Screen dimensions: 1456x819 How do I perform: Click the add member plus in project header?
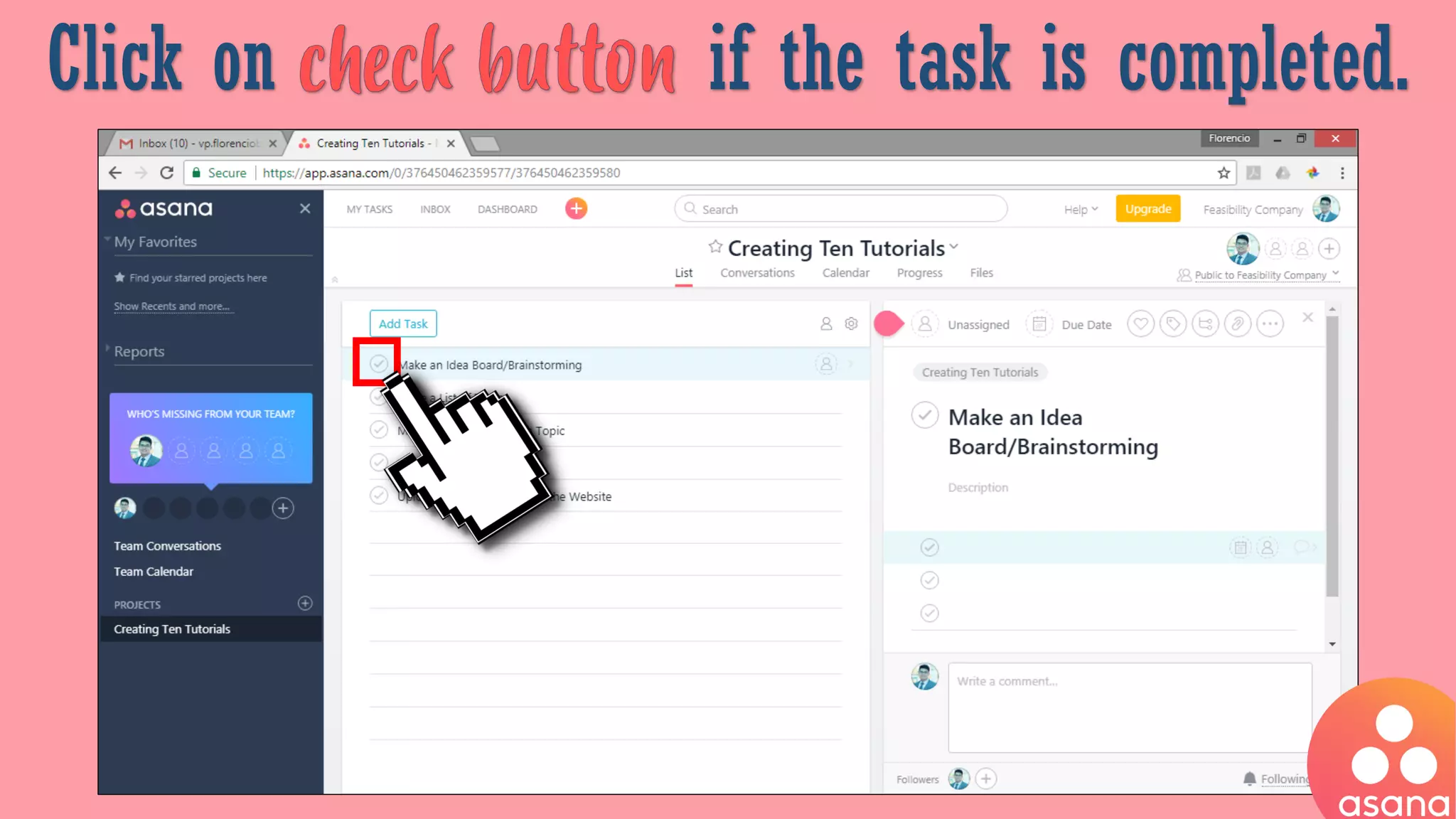pyautogui.click(x=1329, y=249)
